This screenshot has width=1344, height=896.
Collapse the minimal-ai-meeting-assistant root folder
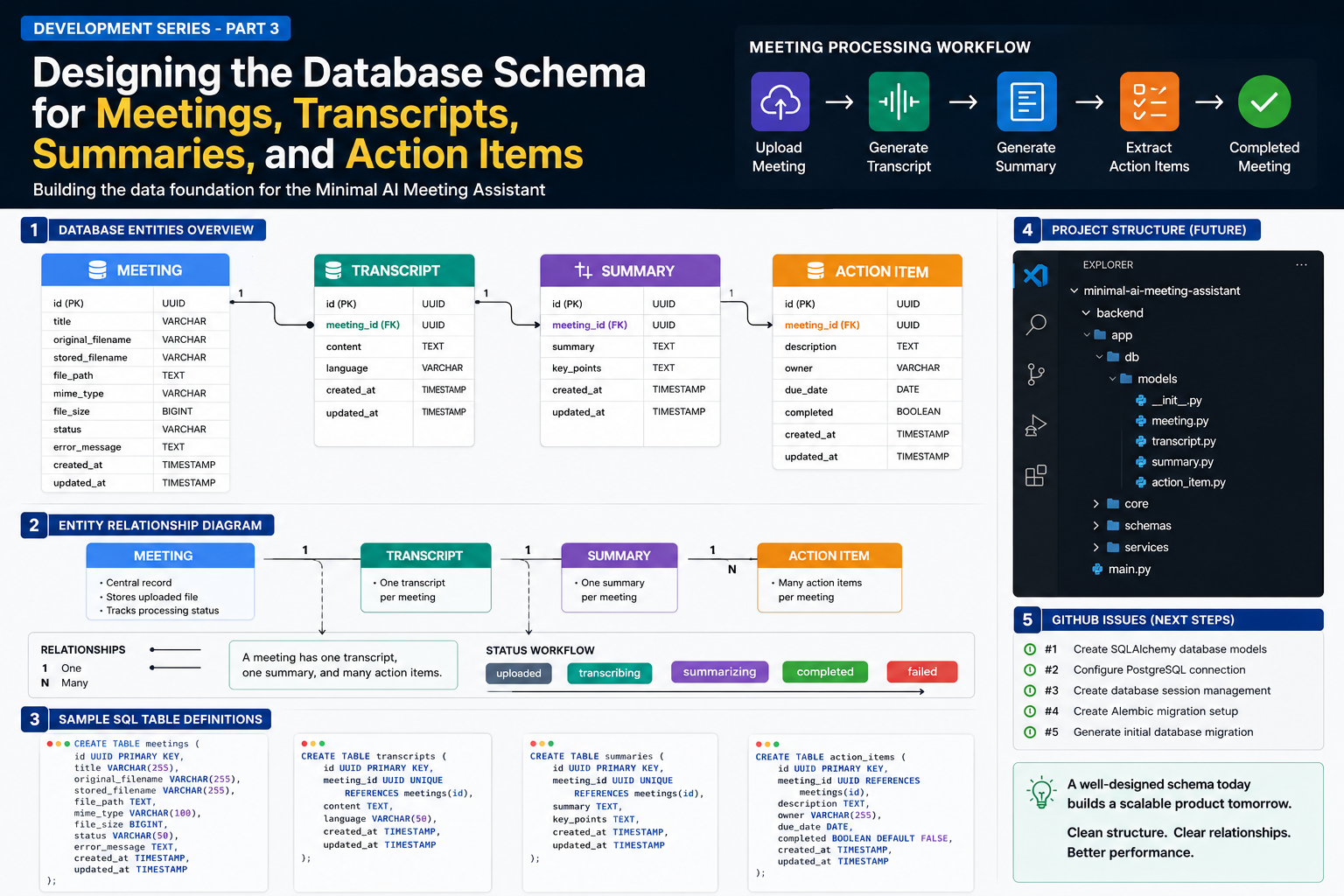1074,290
